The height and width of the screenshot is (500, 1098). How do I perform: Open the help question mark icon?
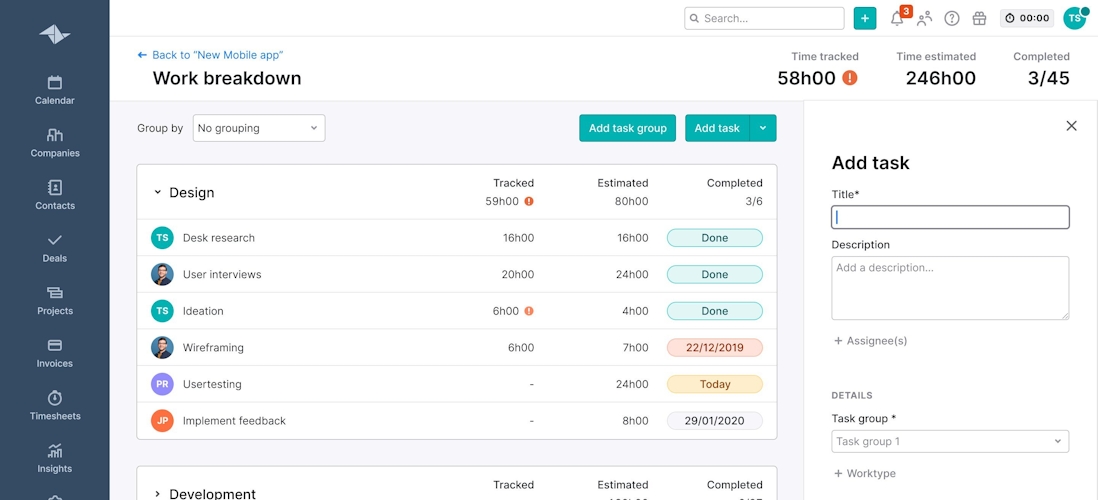click(952, 18)
